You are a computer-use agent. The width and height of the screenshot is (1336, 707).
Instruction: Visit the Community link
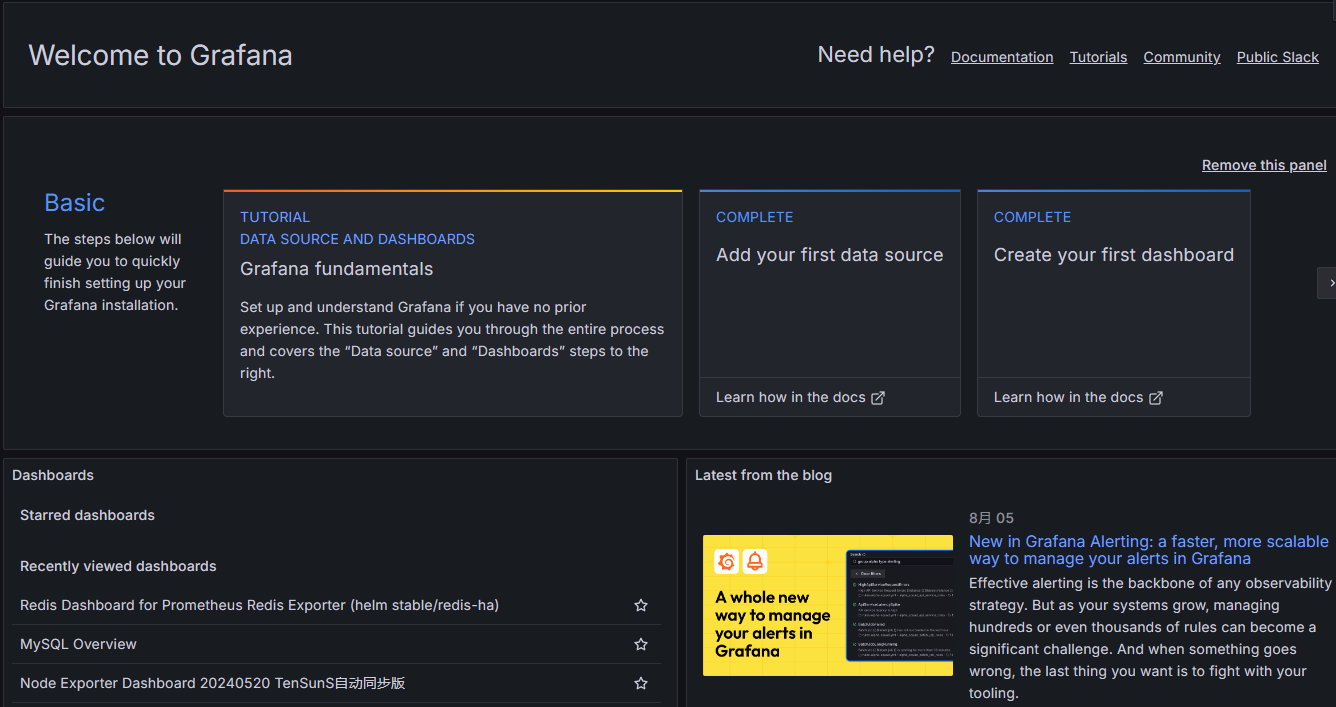1182,57
